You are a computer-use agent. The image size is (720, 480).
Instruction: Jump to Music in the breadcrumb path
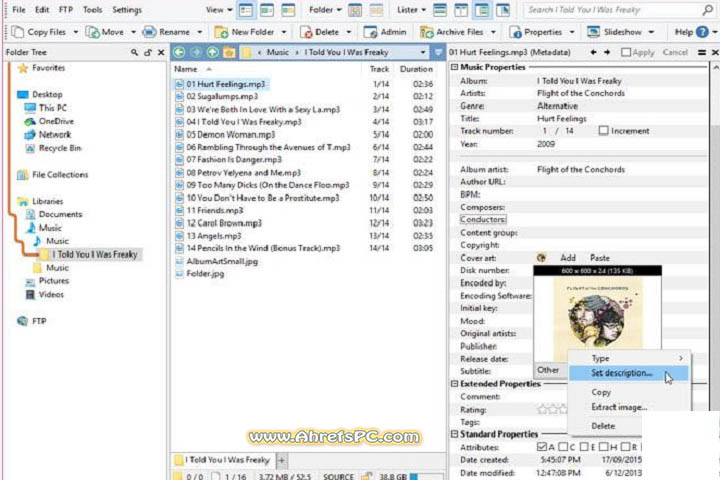pyautogui.click(x=278, y=52)
